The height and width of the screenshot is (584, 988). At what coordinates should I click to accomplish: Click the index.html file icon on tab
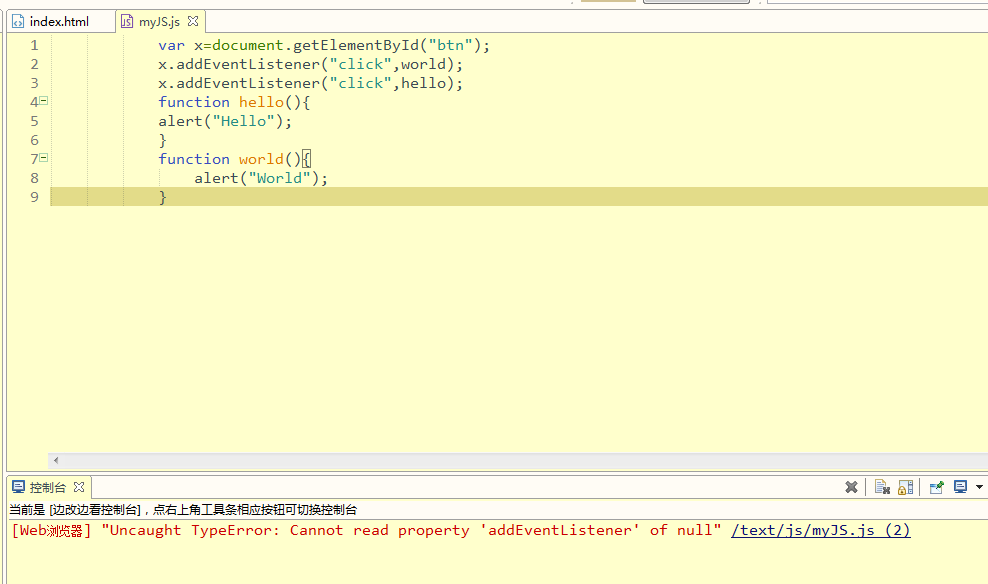[18, 21]
